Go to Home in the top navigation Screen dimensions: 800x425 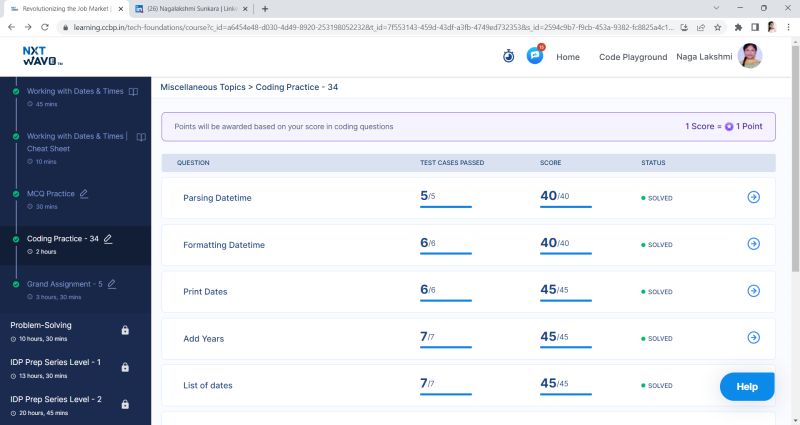point(568,57)
